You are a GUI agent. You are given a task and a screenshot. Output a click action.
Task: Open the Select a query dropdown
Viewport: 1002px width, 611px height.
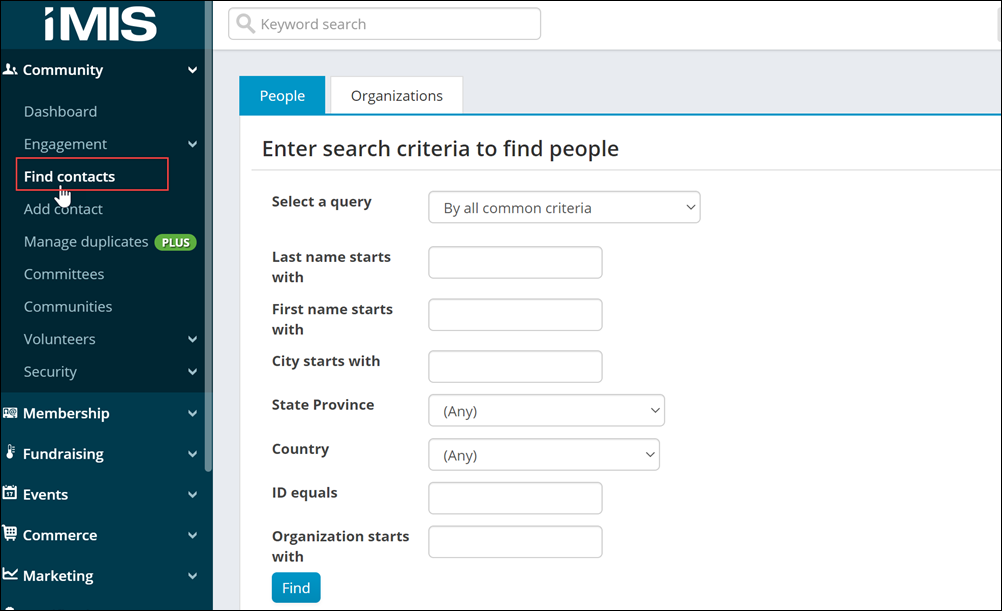point(564,208)
